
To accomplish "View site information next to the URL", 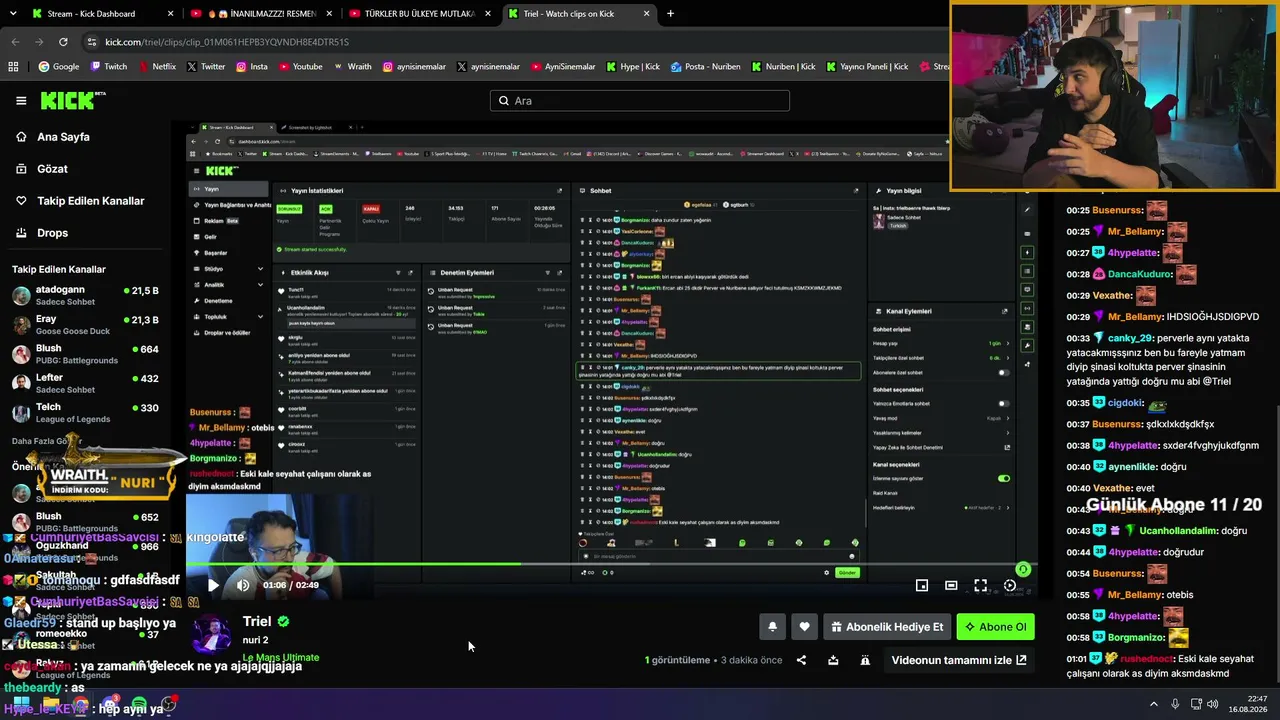I will [92, 42].
